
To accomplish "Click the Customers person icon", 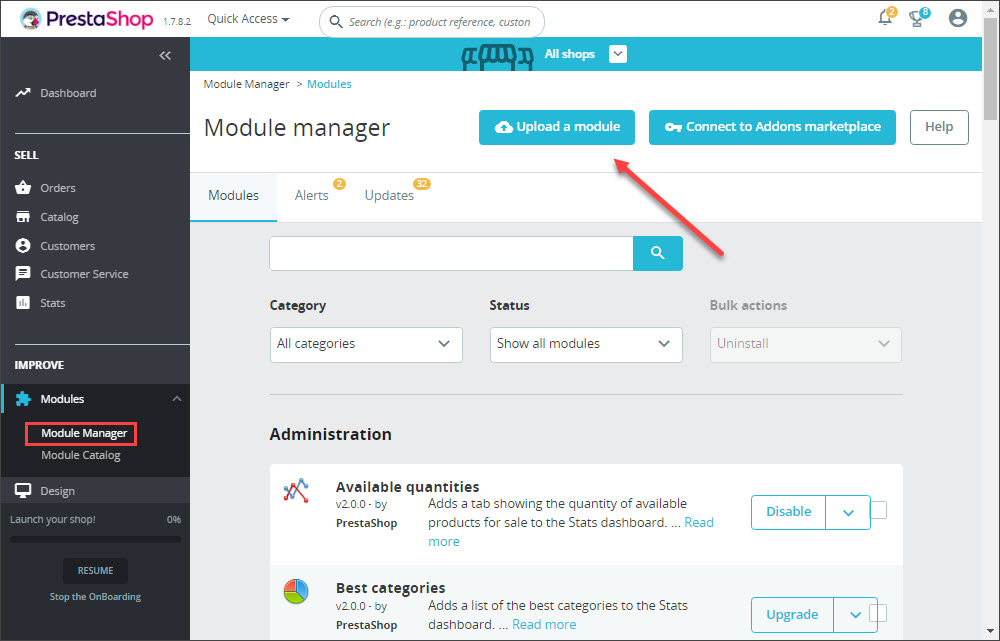I will (x=23, y=246).
